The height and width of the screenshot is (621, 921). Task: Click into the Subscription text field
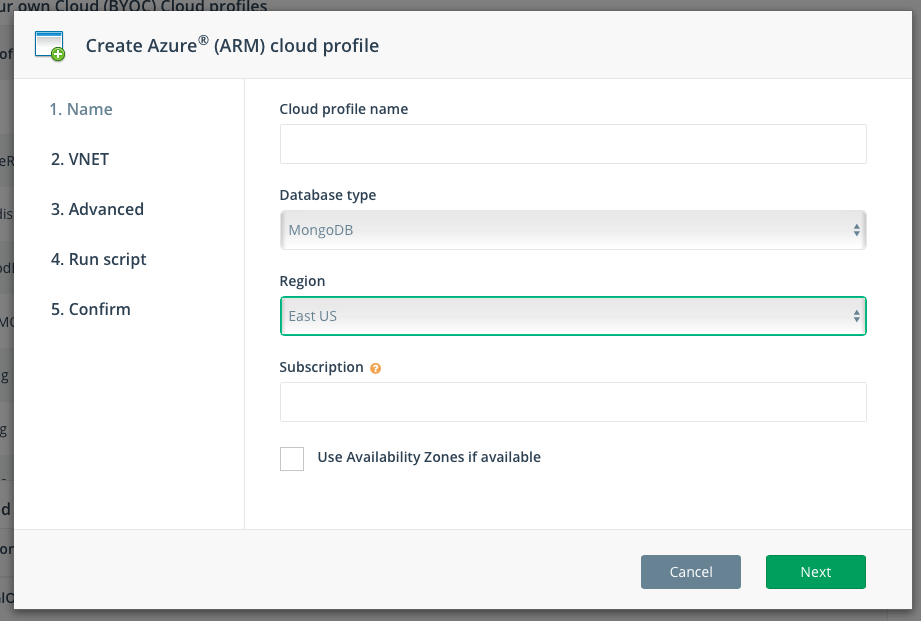(x=572, y=402)
